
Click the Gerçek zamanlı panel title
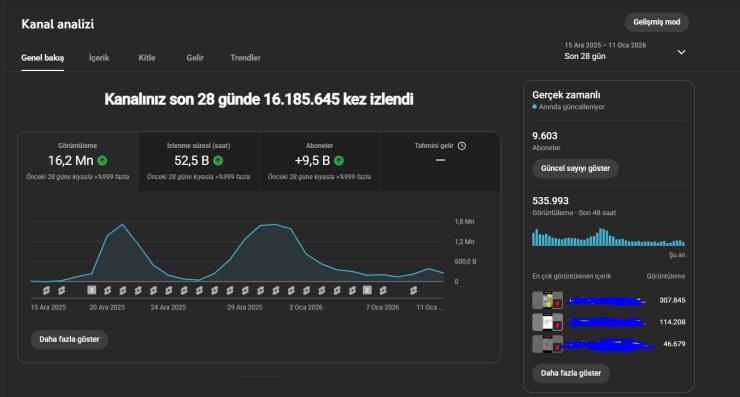point(566,95)
